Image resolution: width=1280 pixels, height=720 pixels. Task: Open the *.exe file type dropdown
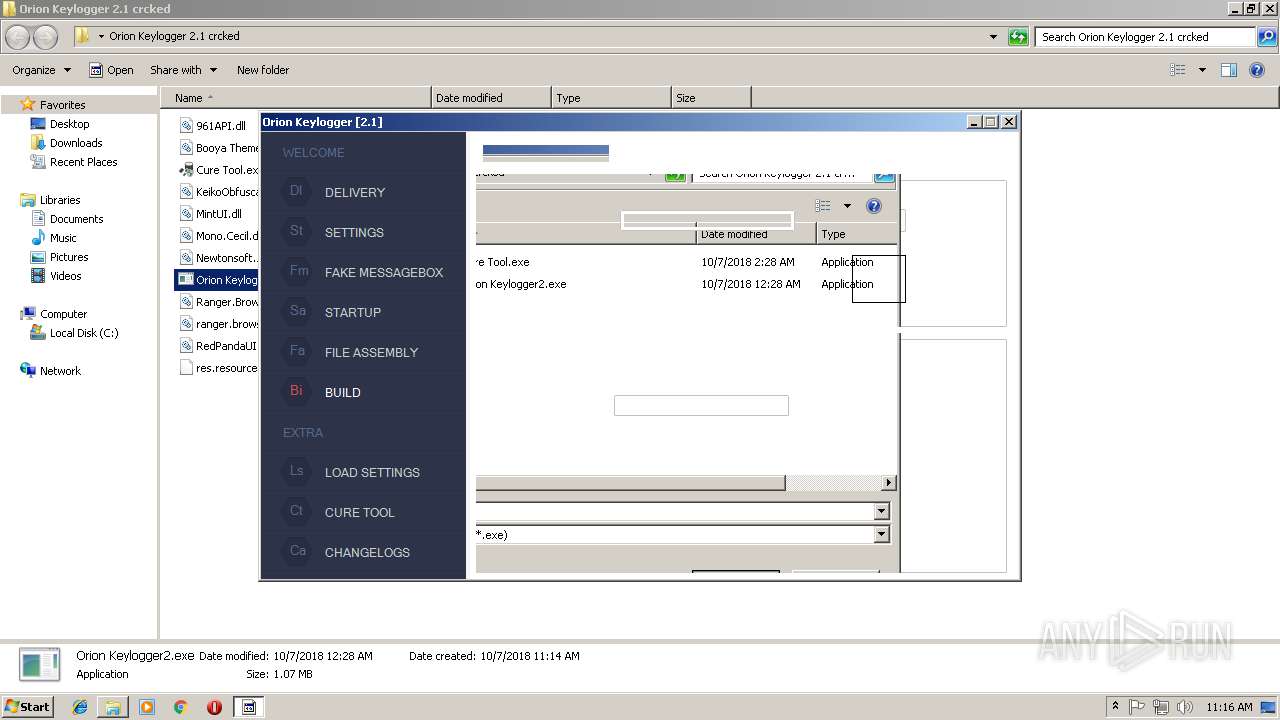(881, 535)
